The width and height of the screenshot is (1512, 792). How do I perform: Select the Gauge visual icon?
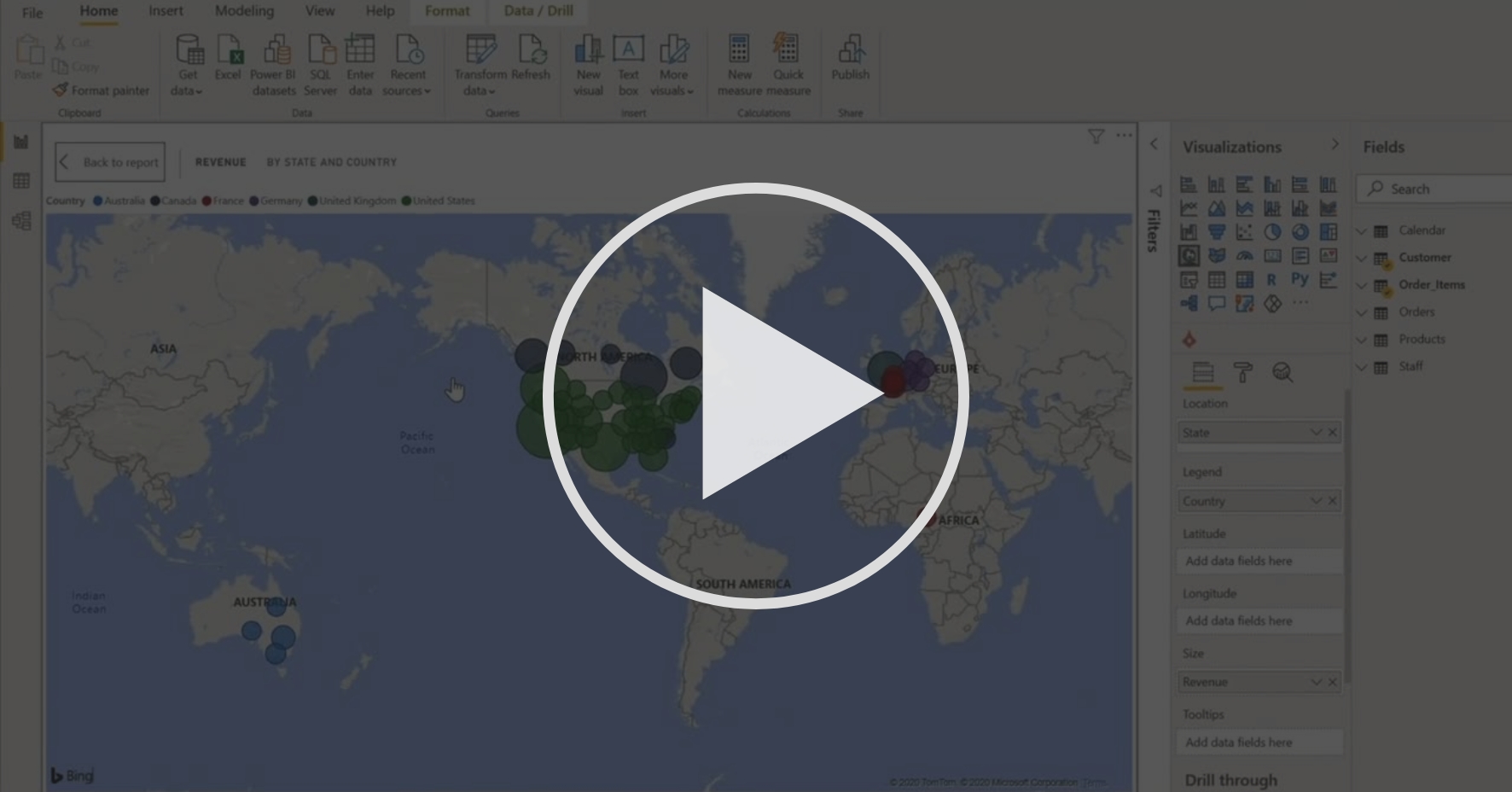(1245, 254)
